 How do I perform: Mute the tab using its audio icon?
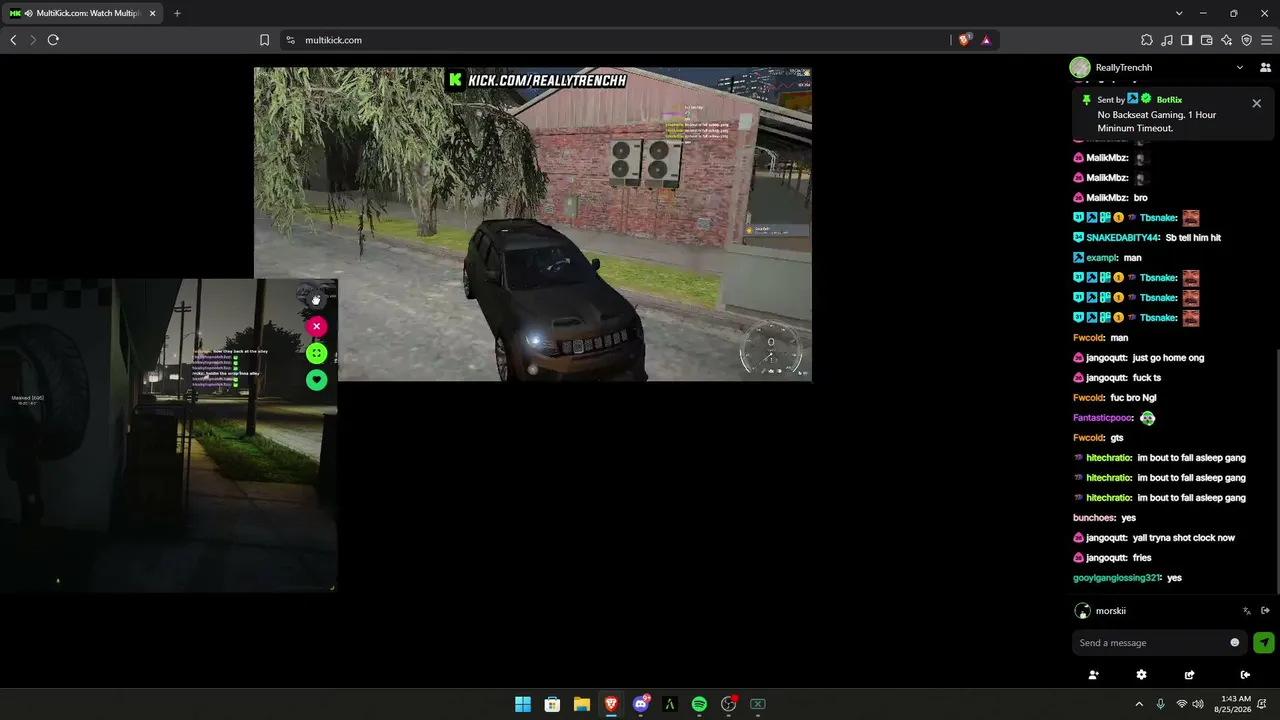click(x=27, y=13)
